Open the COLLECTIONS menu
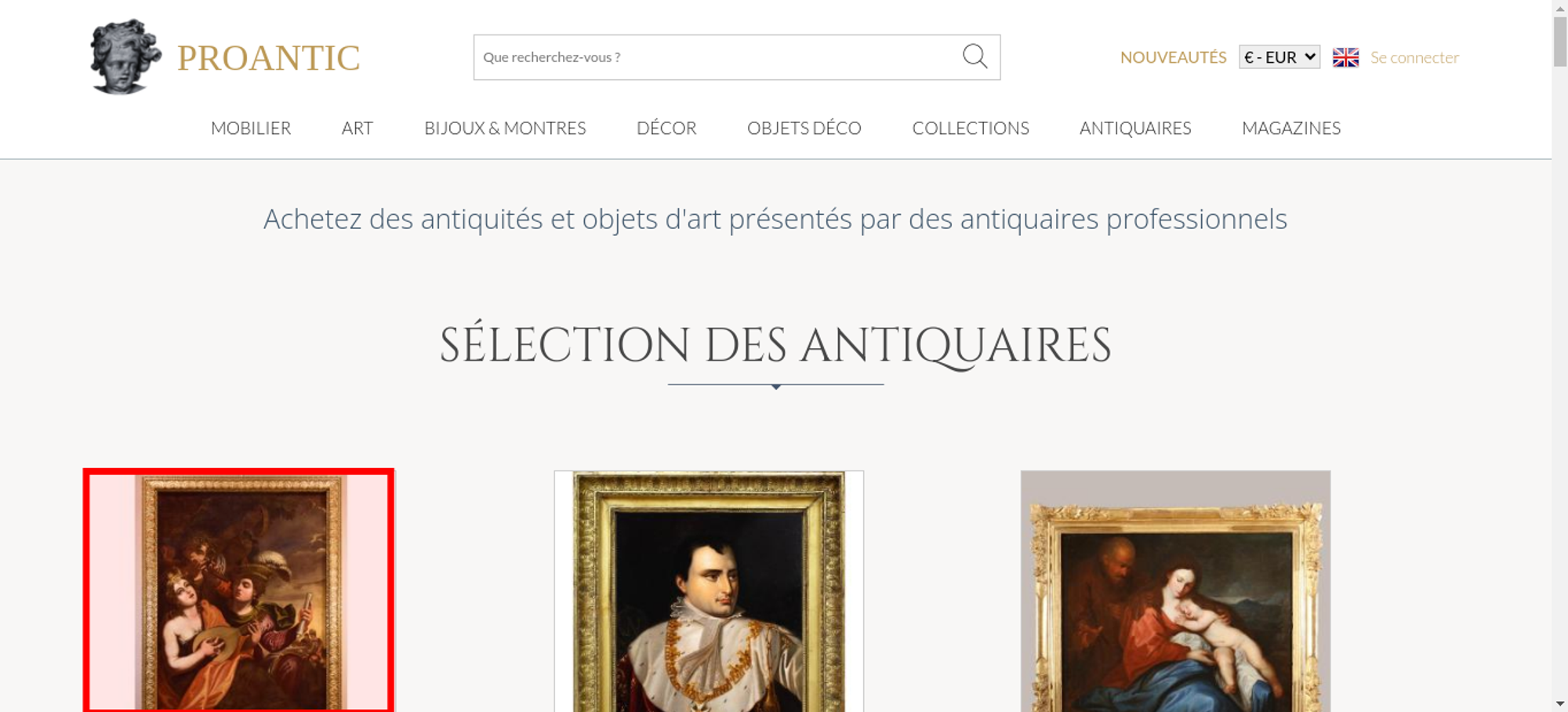Screen dimensions: 1568x712 click(x=971, y=128)
